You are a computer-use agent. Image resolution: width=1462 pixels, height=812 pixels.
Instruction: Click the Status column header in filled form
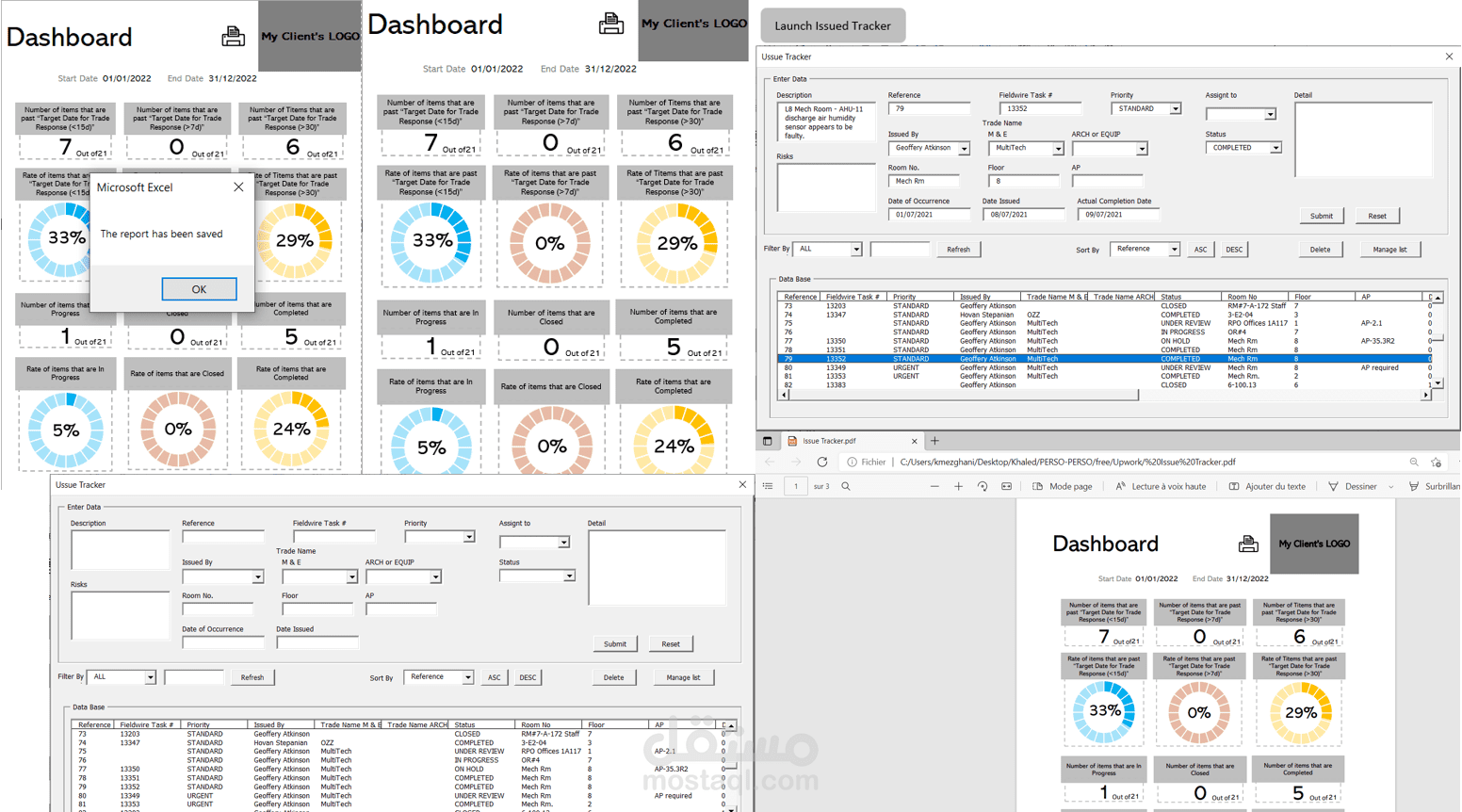click(x=1191, y=297)
